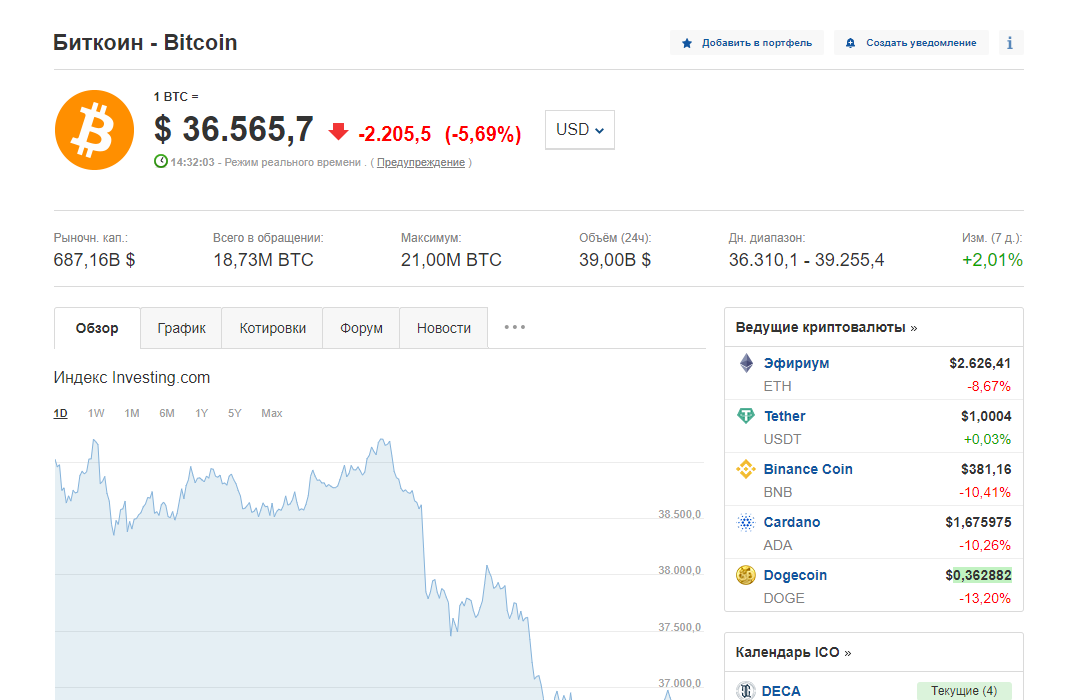The image size is (1073, 700).
Task: Click the $2.626,41 Ethereum price
Action: [980, 363]
